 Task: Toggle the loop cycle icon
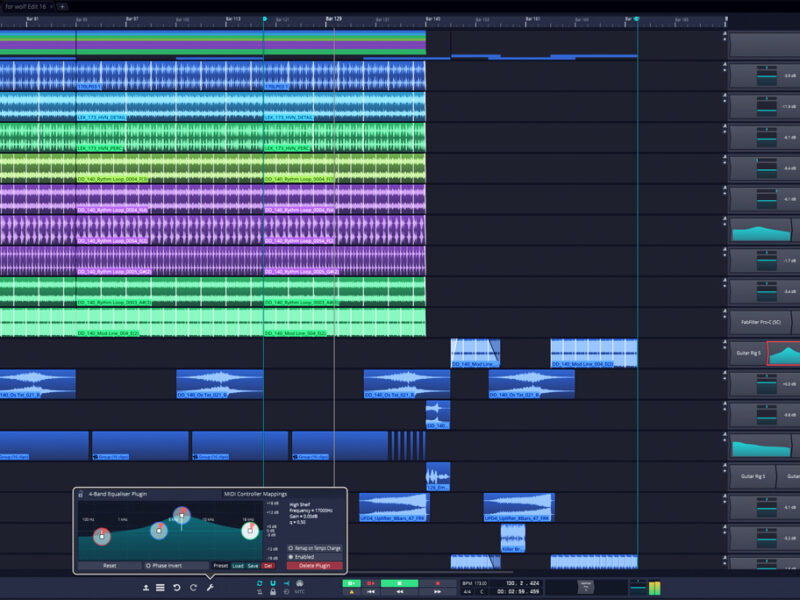[260, 583]
